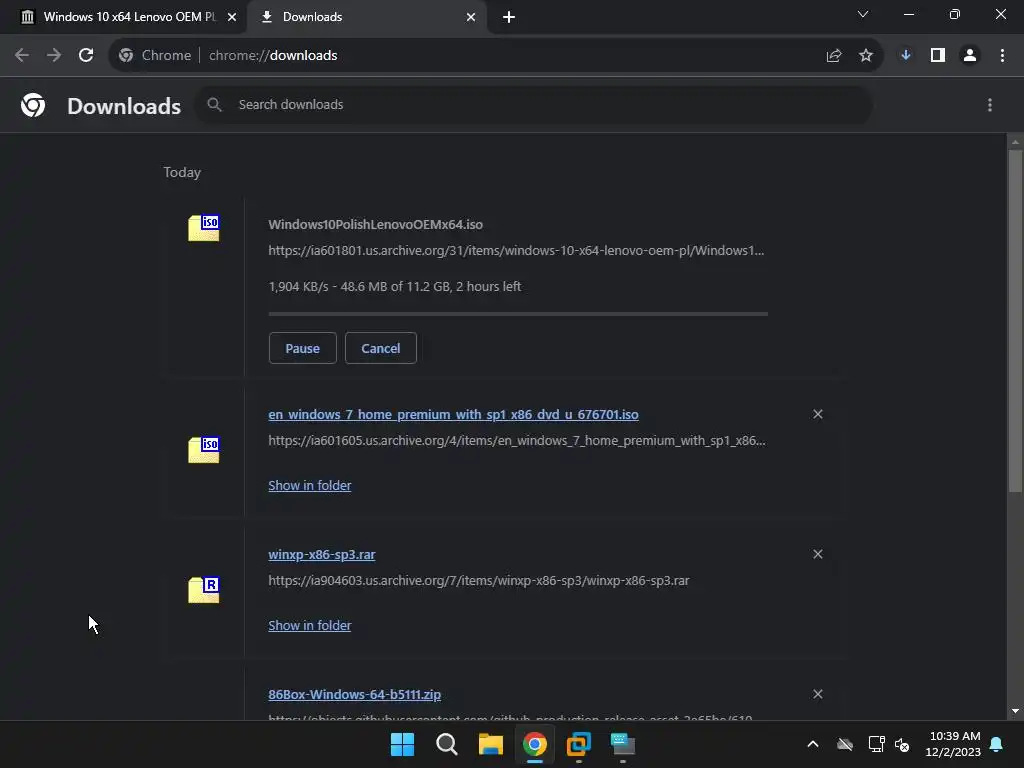Toggle the Chrome side panel
The image size is (1024, 768).
938,56
